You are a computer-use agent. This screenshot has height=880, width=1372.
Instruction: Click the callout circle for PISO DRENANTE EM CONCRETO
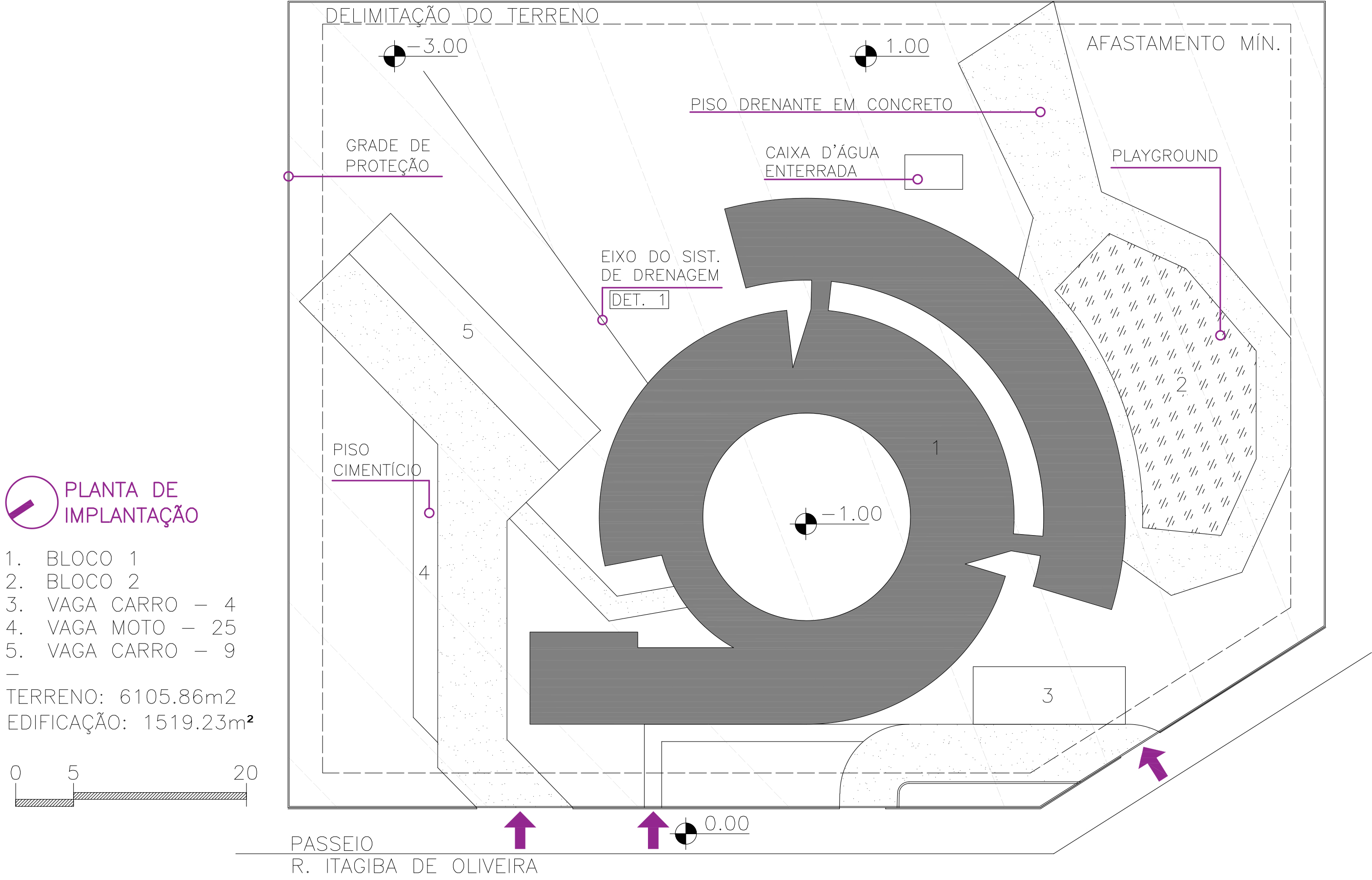click(1040, 112)
